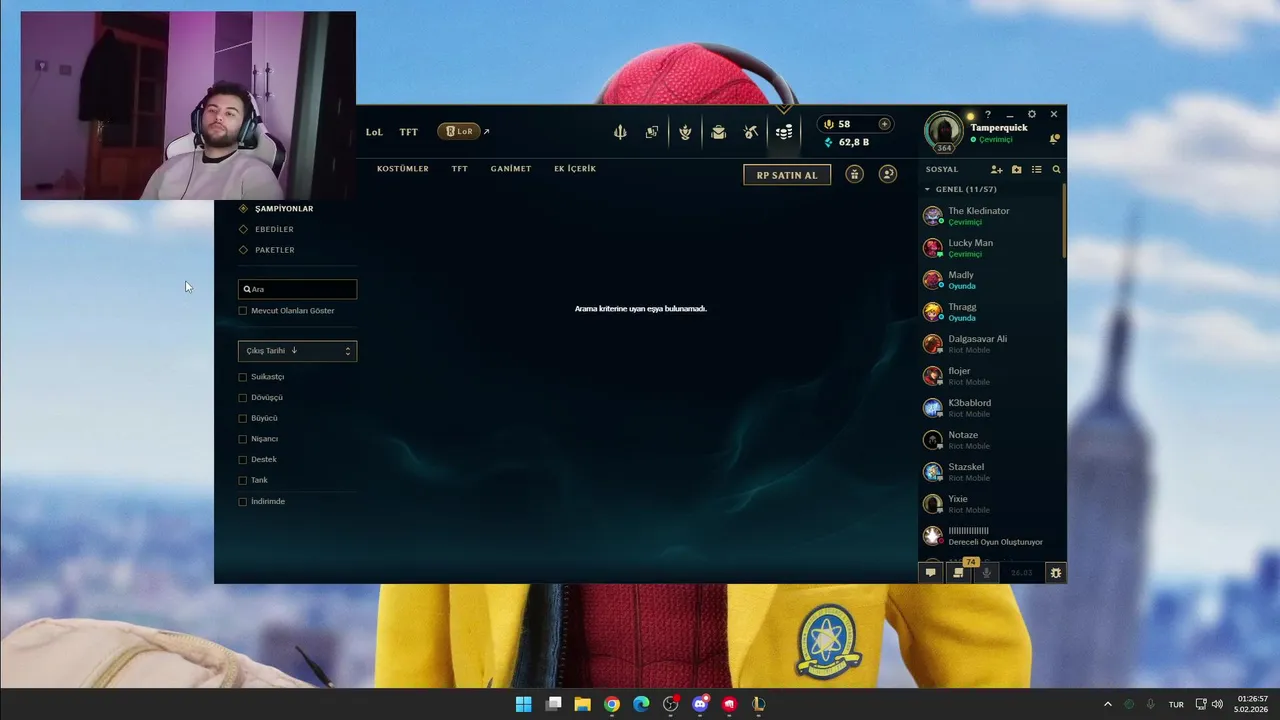1280x720 pixels.
Task: Open the KOSTÜMLER store tab
Action: tap(403, 169)
